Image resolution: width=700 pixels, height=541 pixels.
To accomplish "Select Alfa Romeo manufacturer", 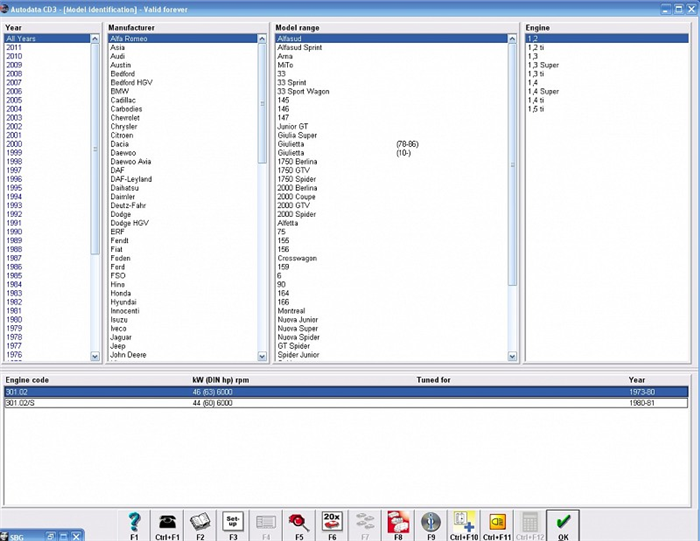I will (x=183, y=38).
